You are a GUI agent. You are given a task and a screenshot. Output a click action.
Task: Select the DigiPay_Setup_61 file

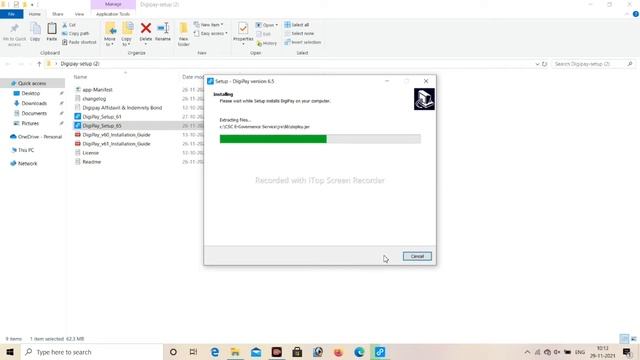[102, 117]
